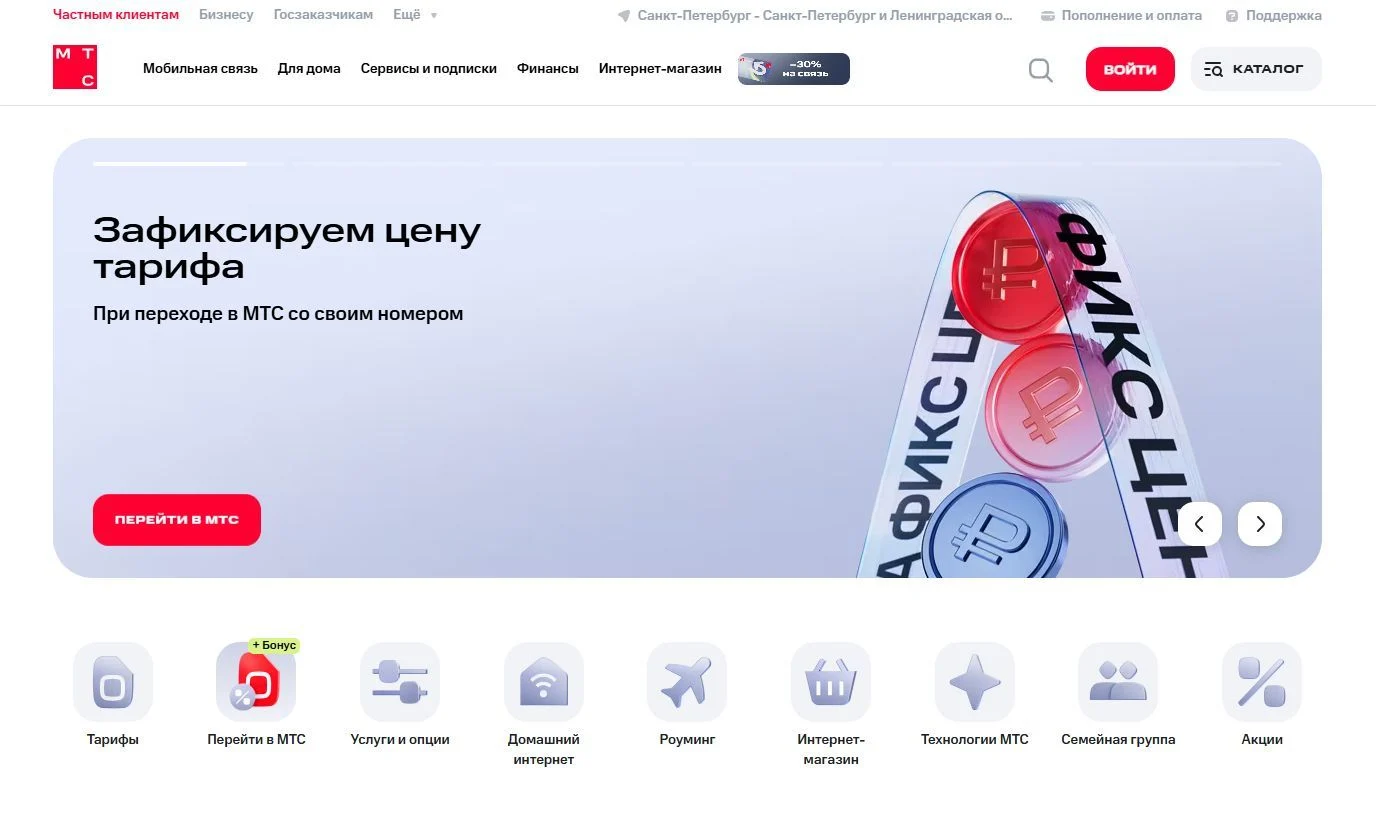
Task: Click the Семейная группа text label
Action: [x=1118, y=740]
